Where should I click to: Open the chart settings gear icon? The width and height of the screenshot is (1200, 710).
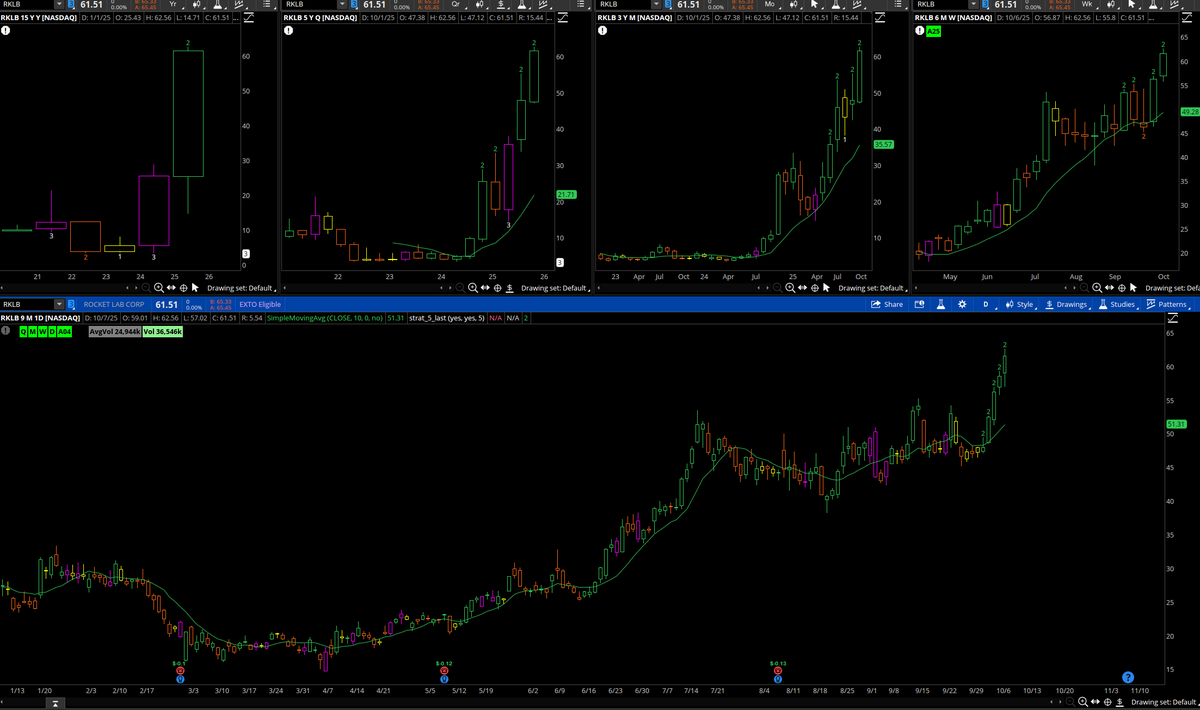[962, 304]
